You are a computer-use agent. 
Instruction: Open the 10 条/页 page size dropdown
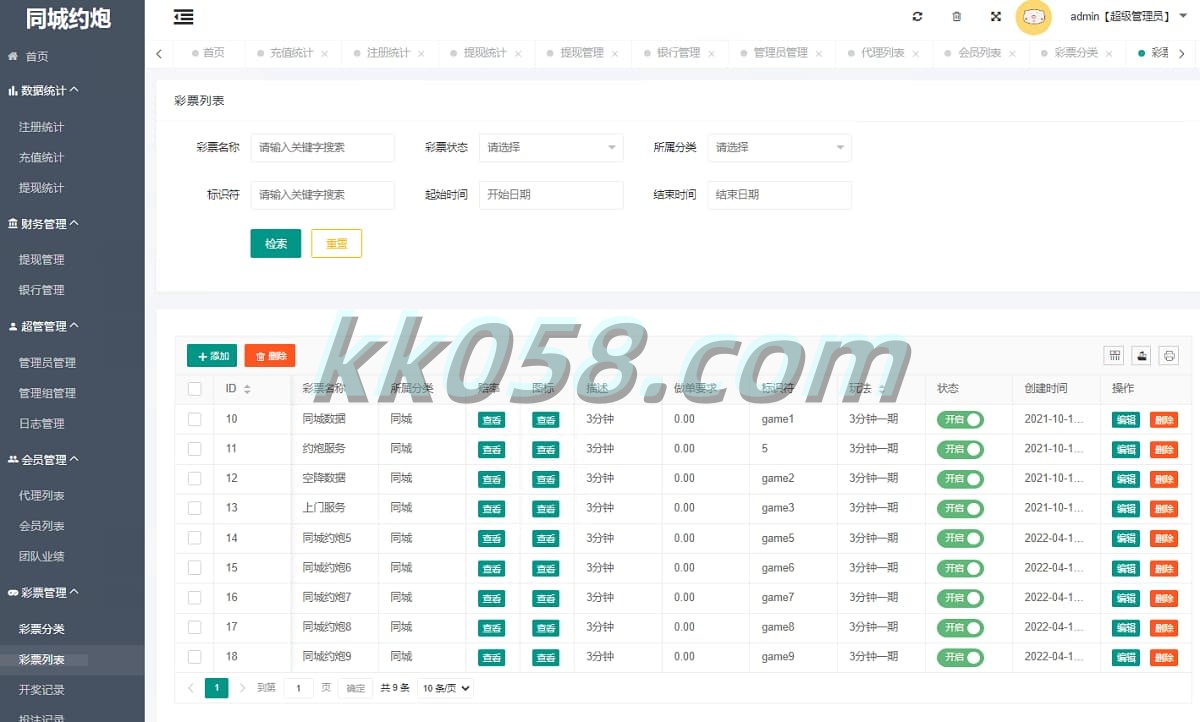coord(445,688)
